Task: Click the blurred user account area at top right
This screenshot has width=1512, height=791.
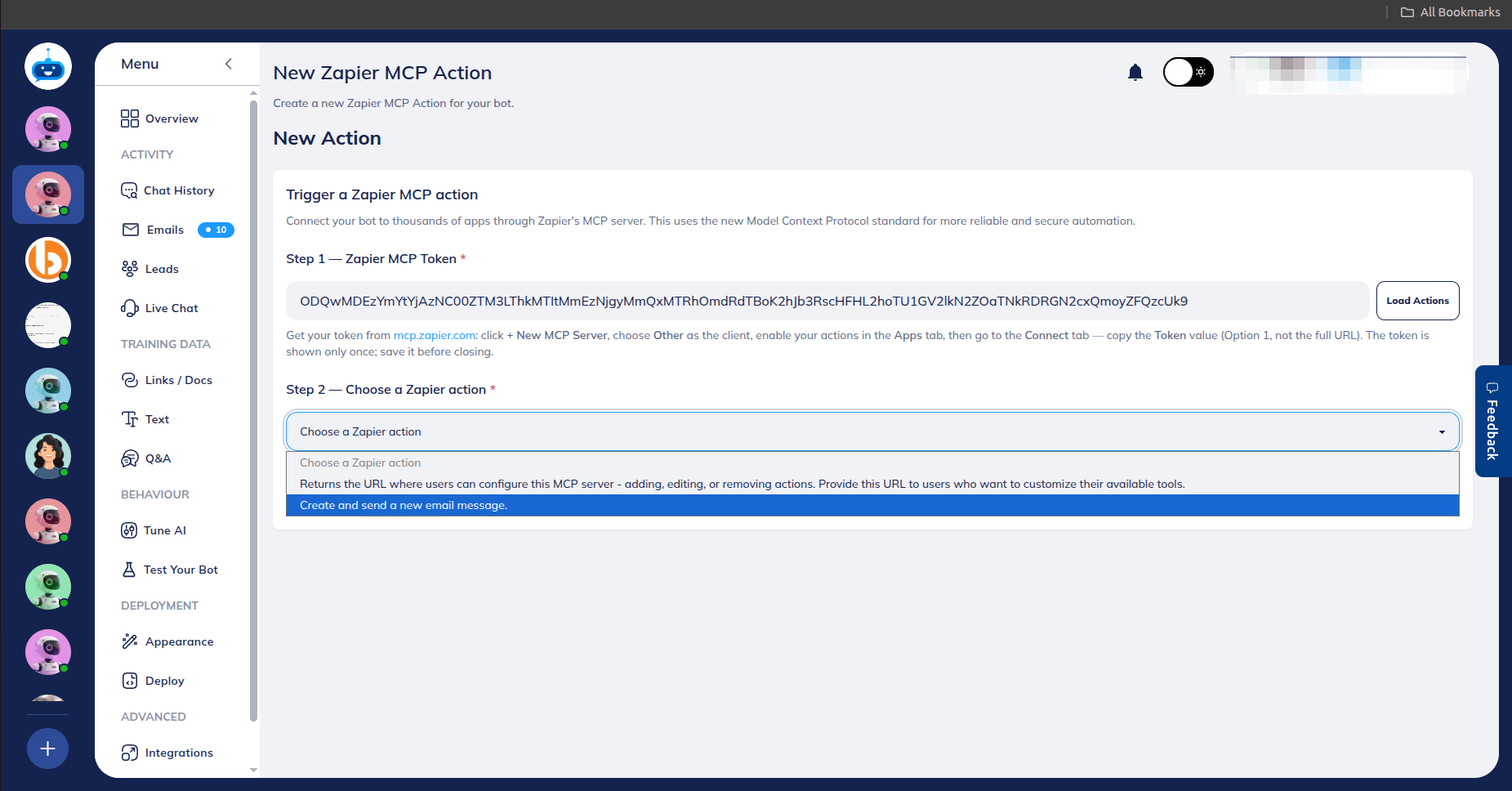Action: [1348, 74]
